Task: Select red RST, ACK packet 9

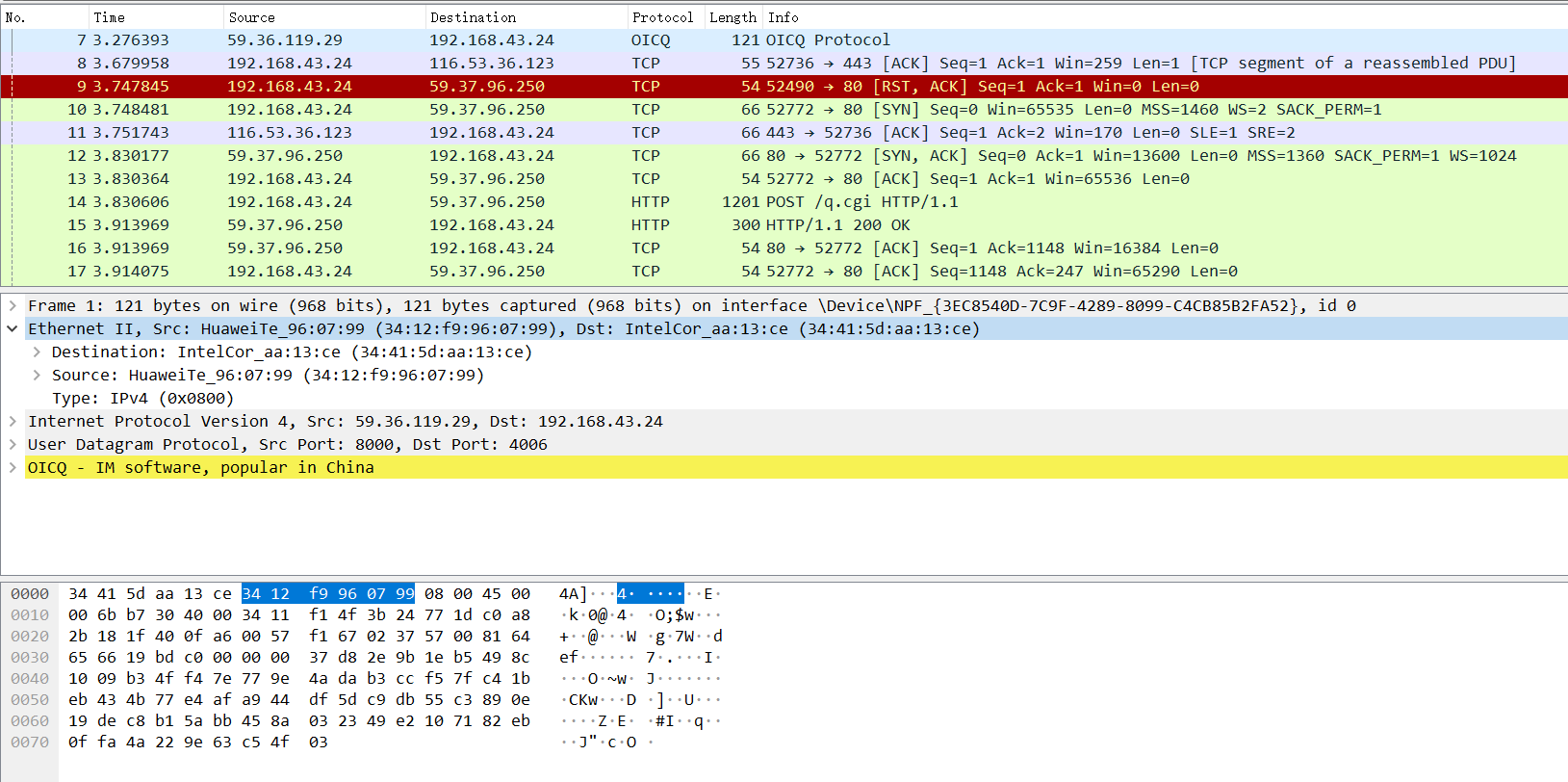Action: (x=784, y=87)
